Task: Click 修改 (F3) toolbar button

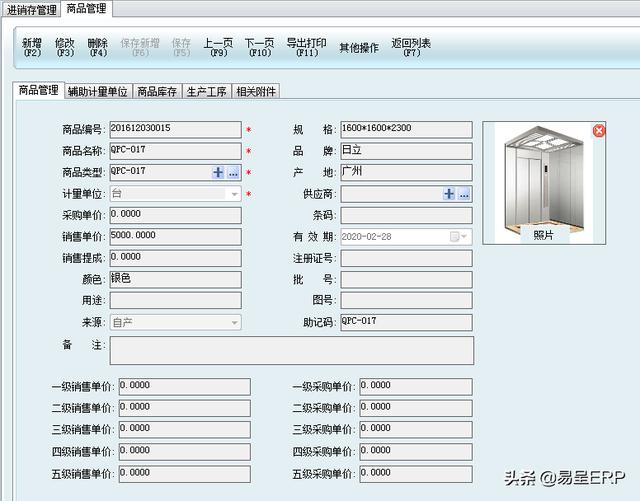Action: tap(65, 47)
